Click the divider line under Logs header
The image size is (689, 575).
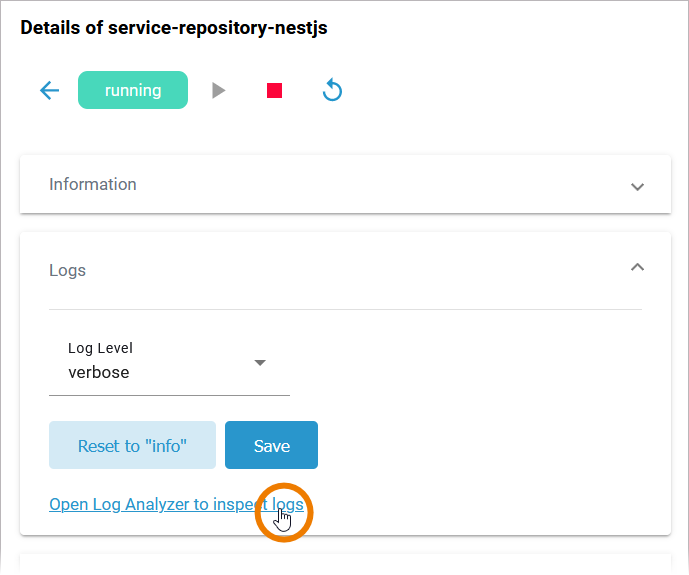pyautogui.click(x=345, y=309)
